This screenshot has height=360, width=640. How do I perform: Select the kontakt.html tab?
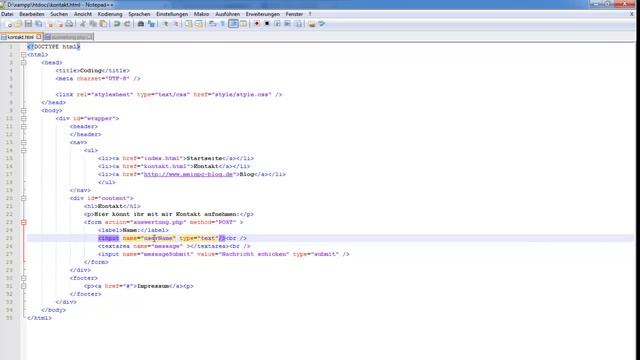[x=20, y=37]
